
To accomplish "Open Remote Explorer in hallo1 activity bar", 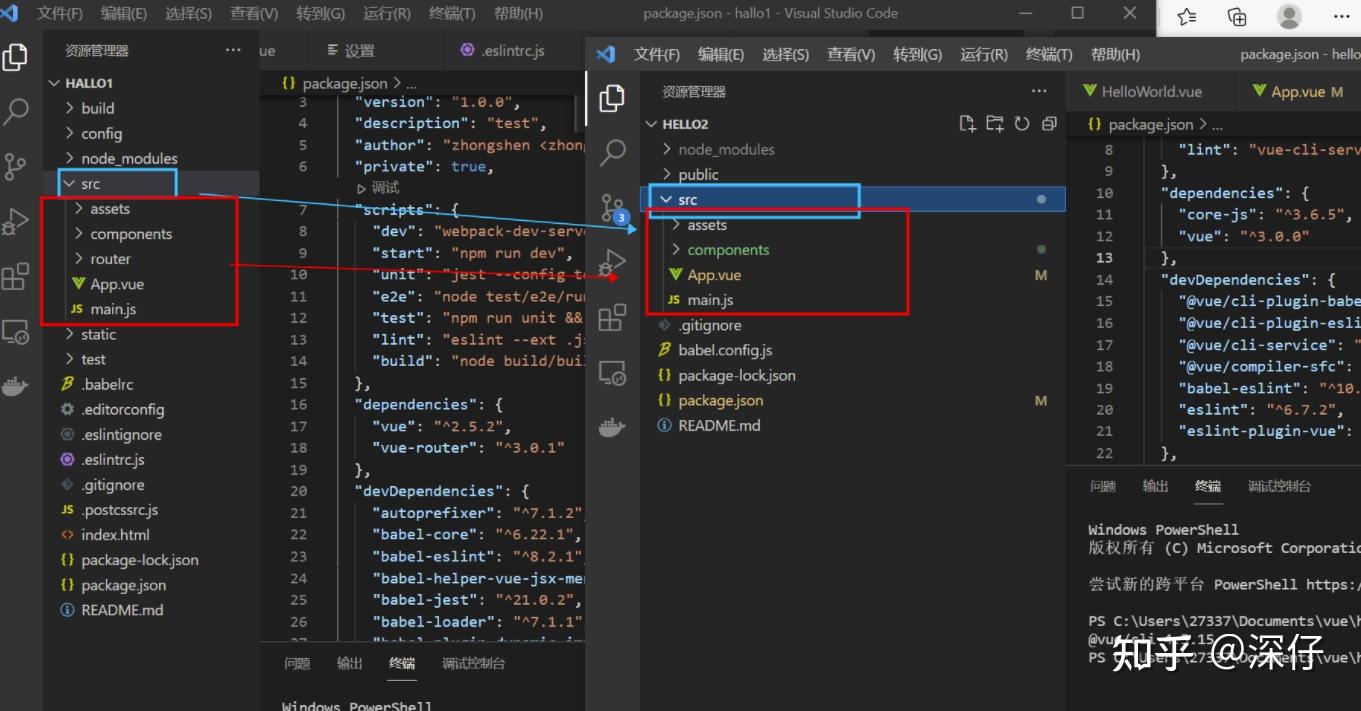I will click(15, 331).
